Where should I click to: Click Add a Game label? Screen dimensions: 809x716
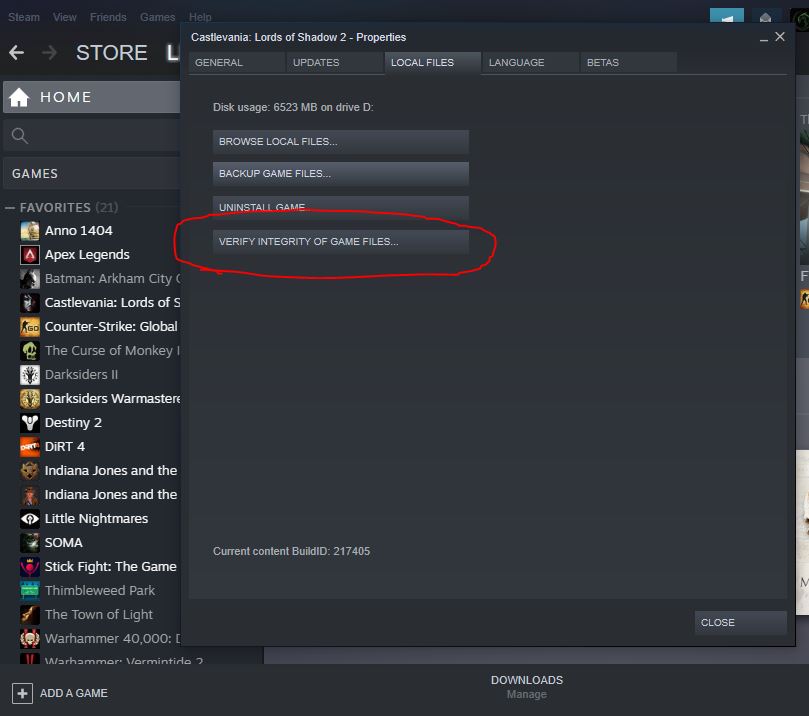(74, 693)
